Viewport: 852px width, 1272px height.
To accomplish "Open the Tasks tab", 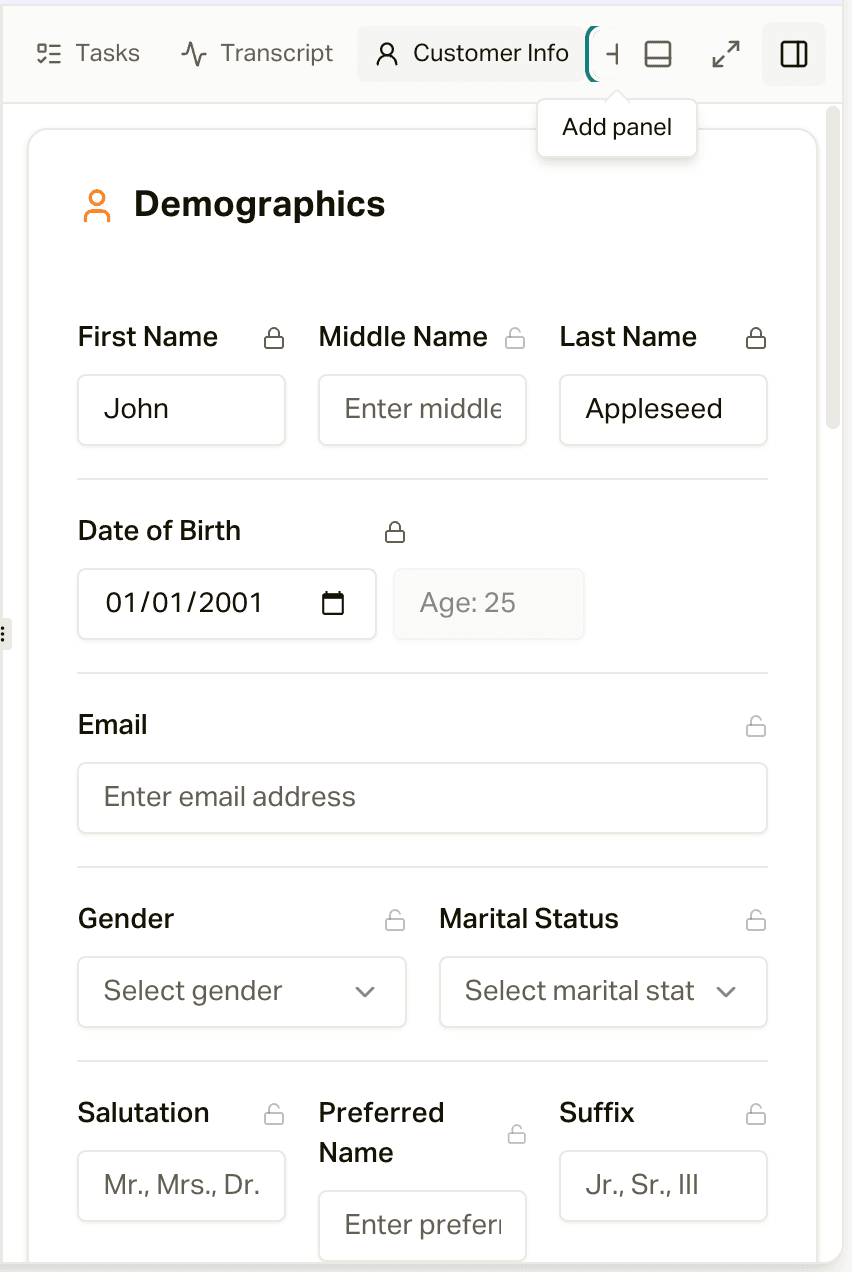I will click(88, 53).
